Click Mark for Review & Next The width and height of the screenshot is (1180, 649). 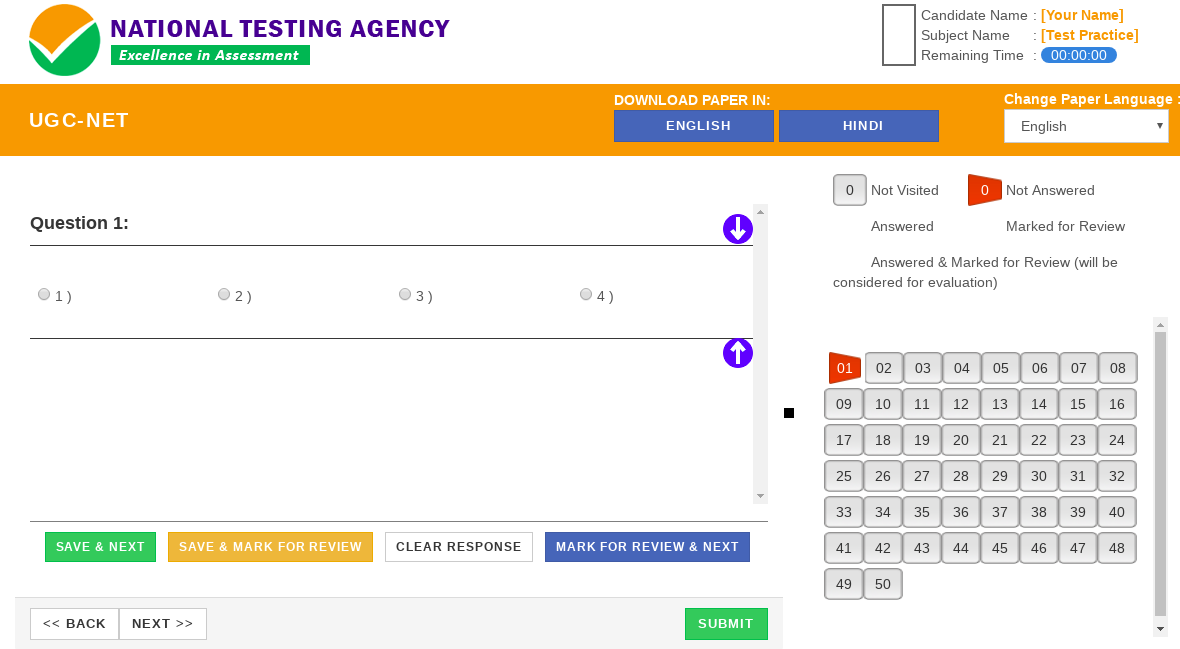point(647,547)
